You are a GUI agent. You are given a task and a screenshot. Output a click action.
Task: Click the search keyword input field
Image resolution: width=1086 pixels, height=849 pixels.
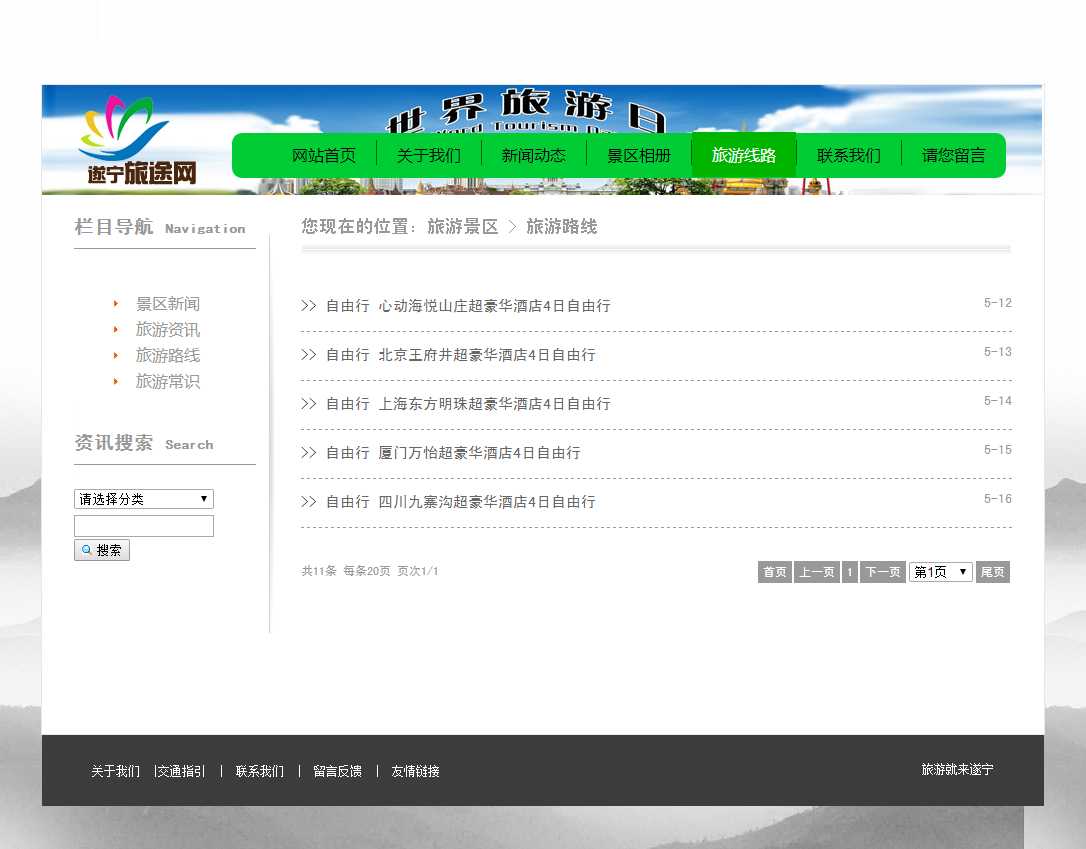143,526
